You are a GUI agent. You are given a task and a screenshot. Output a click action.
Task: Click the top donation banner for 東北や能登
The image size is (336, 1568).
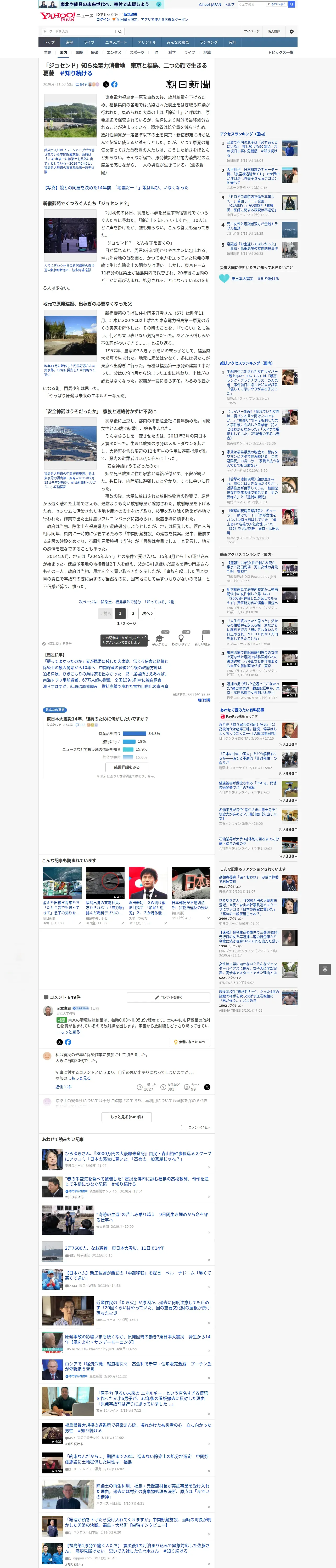point(102,4)
